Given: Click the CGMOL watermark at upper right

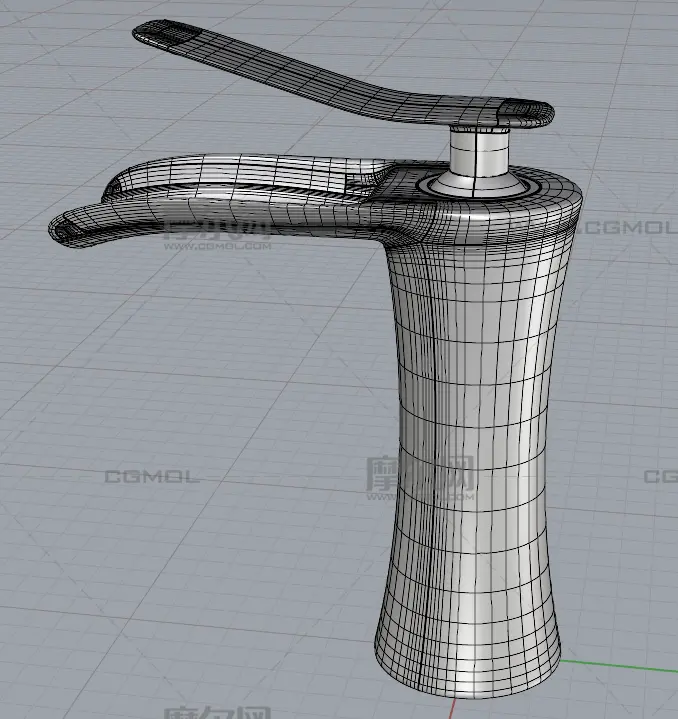Looking at the screenshot, I should tap(628, 228).
